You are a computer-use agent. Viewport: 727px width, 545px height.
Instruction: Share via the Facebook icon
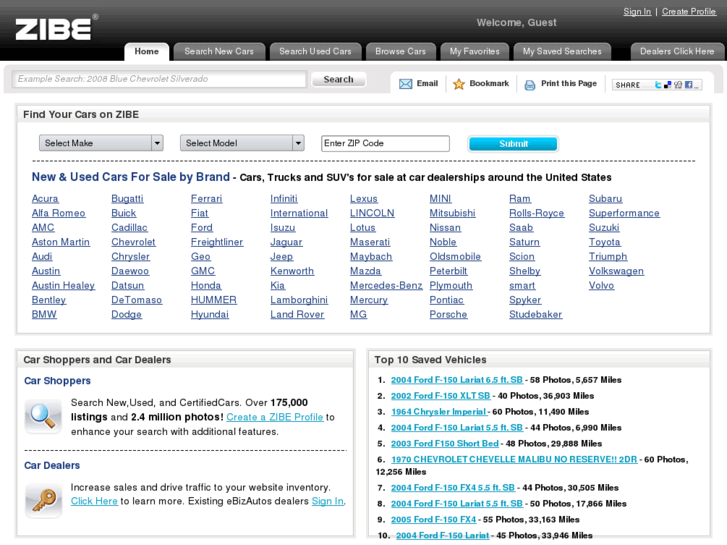pyautogui.click(x=689, y=85)
